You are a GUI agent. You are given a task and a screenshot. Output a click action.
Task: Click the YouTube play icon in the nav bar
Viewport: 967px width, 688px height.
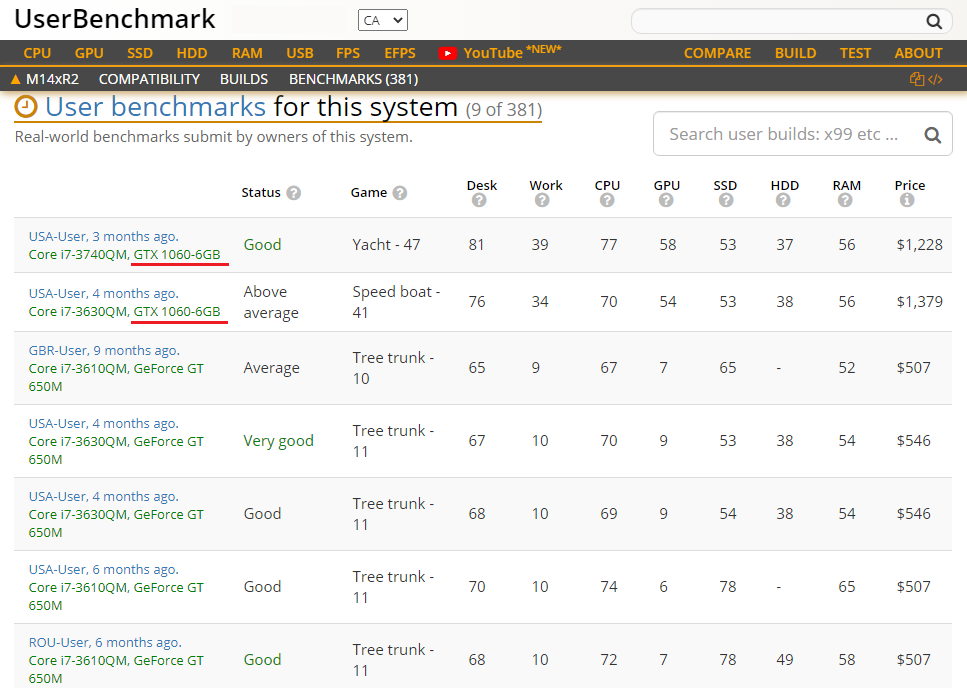coord(448,54)
